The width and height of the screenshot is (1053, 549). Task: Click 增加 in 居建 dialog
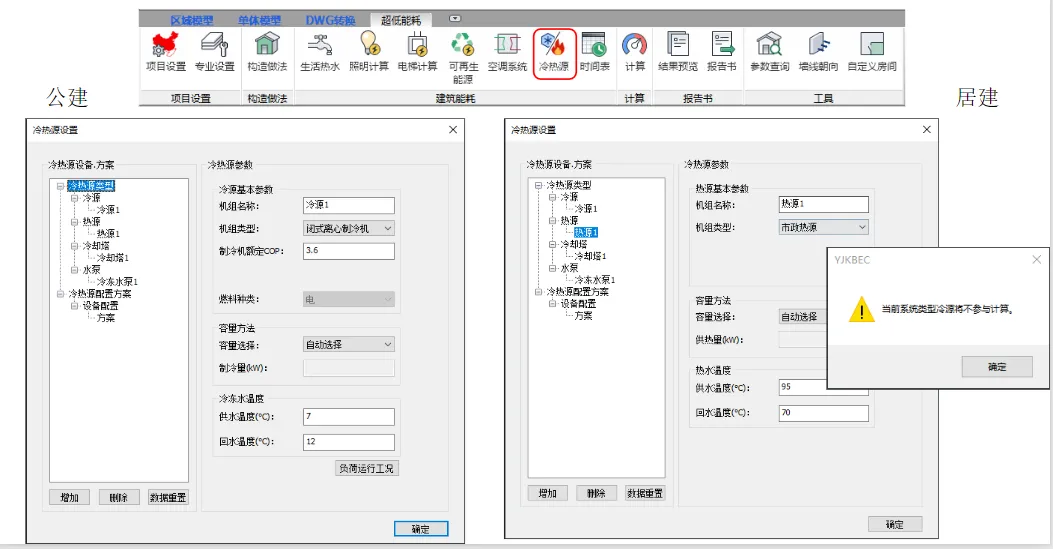click(547, 493)
